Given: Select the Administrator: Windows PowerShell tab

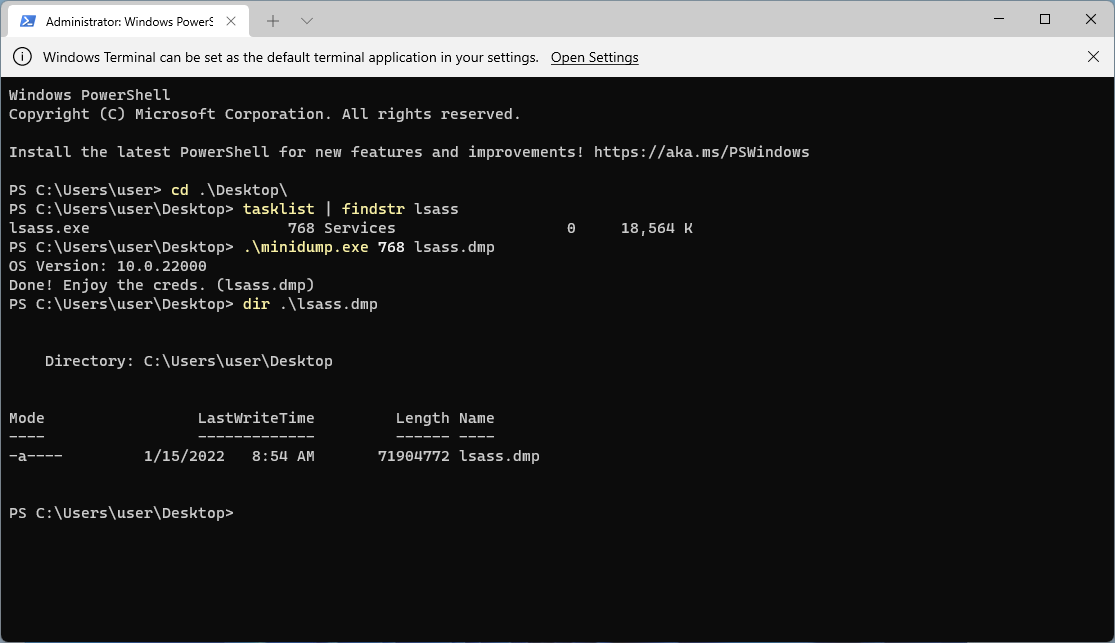Looking at the screenshot, I should pyautogui.click(x=129, y=21).
